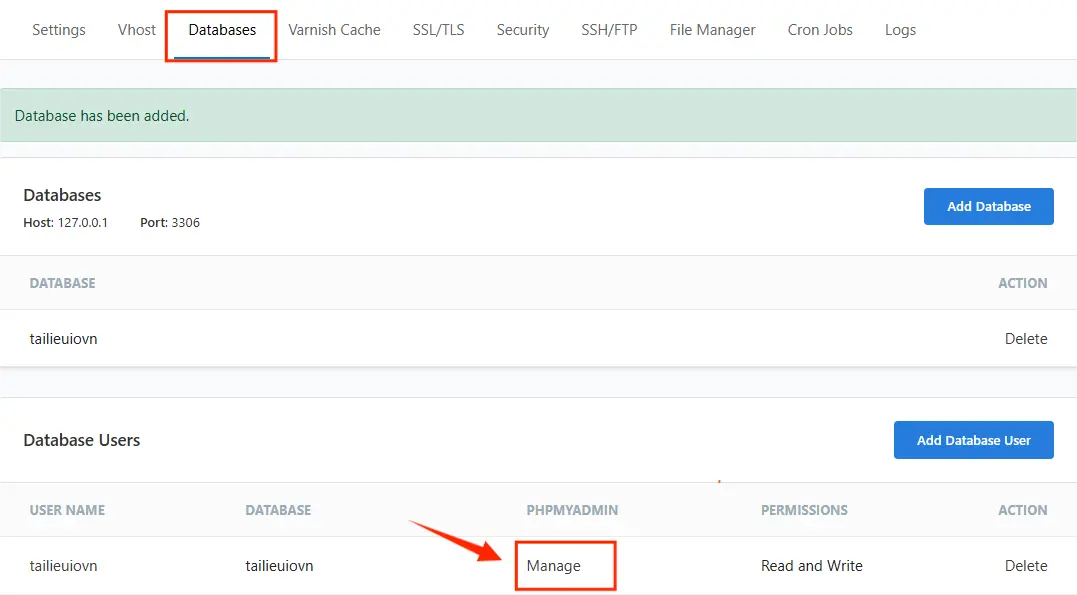Switch to the Settings tab
Image resolution: width=1077 pixels, height=595 pixels.
point(58,30)
